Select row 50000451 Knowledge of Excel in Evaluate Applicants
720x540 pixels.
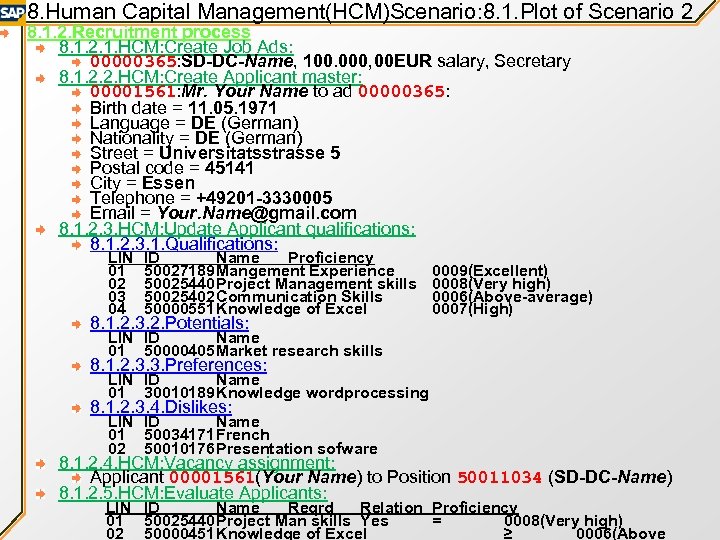coord(386,534)
